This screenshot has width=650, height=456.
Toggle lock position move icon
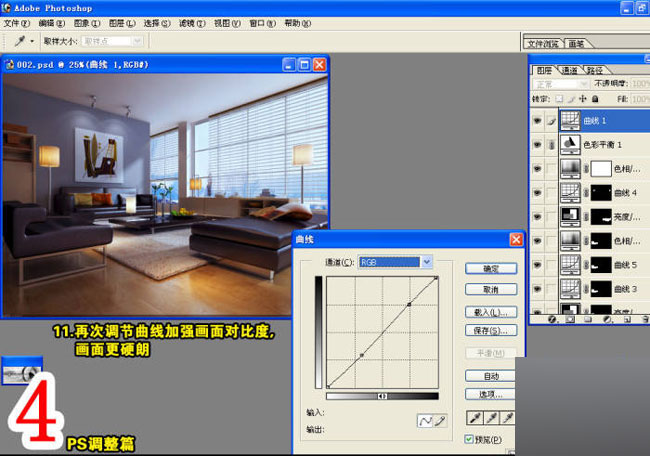tap(583, 99)
